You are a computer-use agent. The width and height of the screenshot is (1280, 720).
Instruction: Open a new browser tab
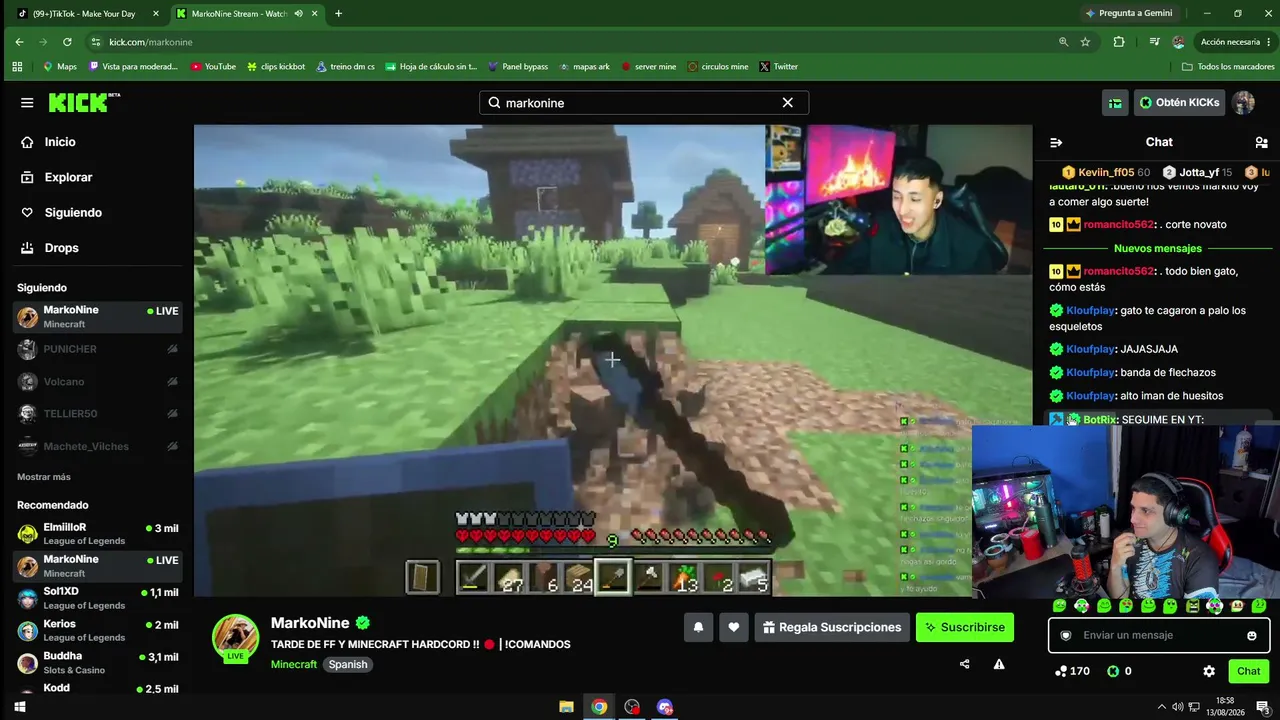coord(338,14)
